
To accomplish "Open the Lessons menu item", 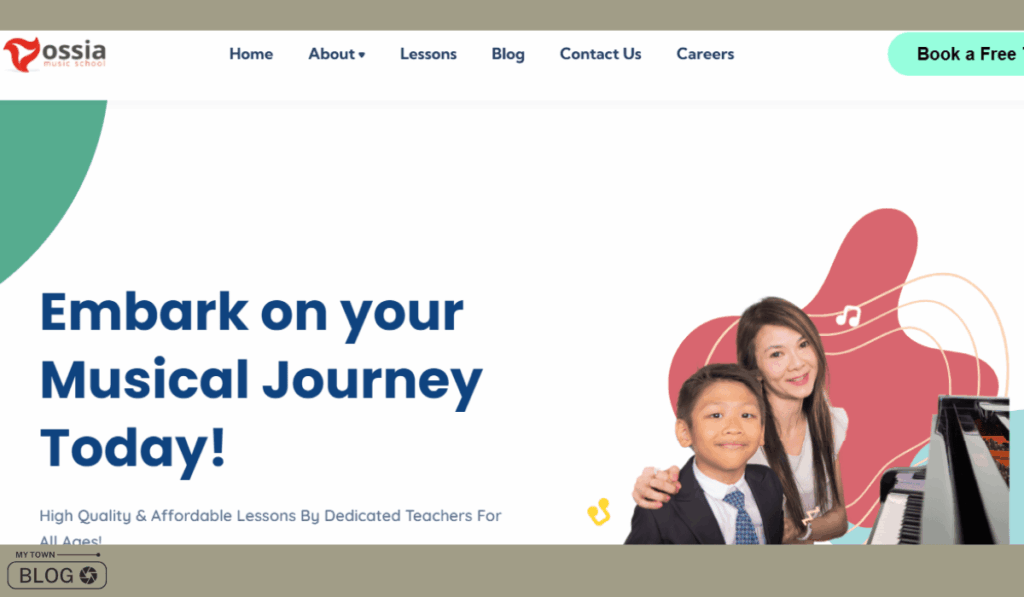I will [428, 54].
